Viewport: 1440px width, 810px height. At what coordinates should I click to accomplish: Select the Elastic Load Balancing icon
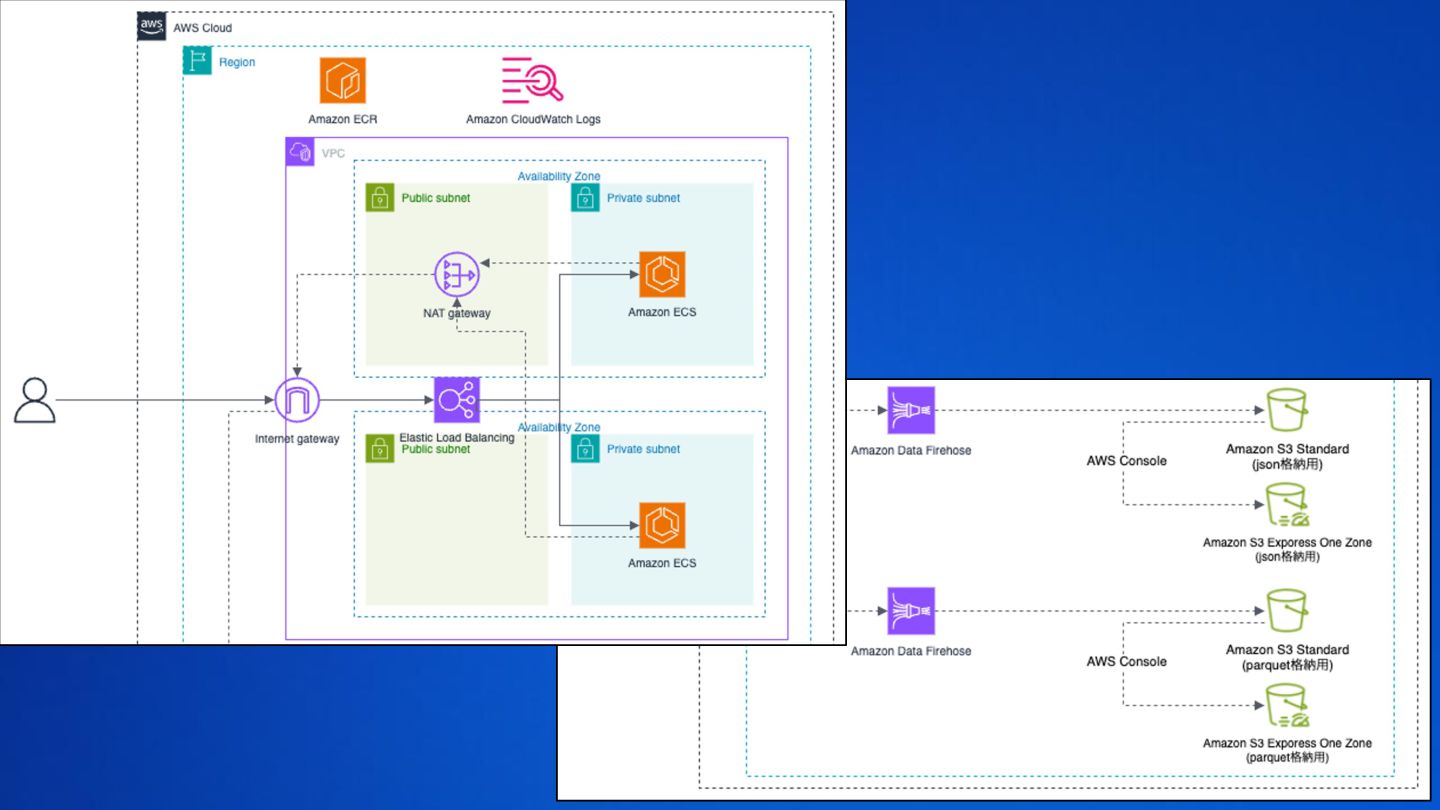pyautogui.click(x=457, y=400)
